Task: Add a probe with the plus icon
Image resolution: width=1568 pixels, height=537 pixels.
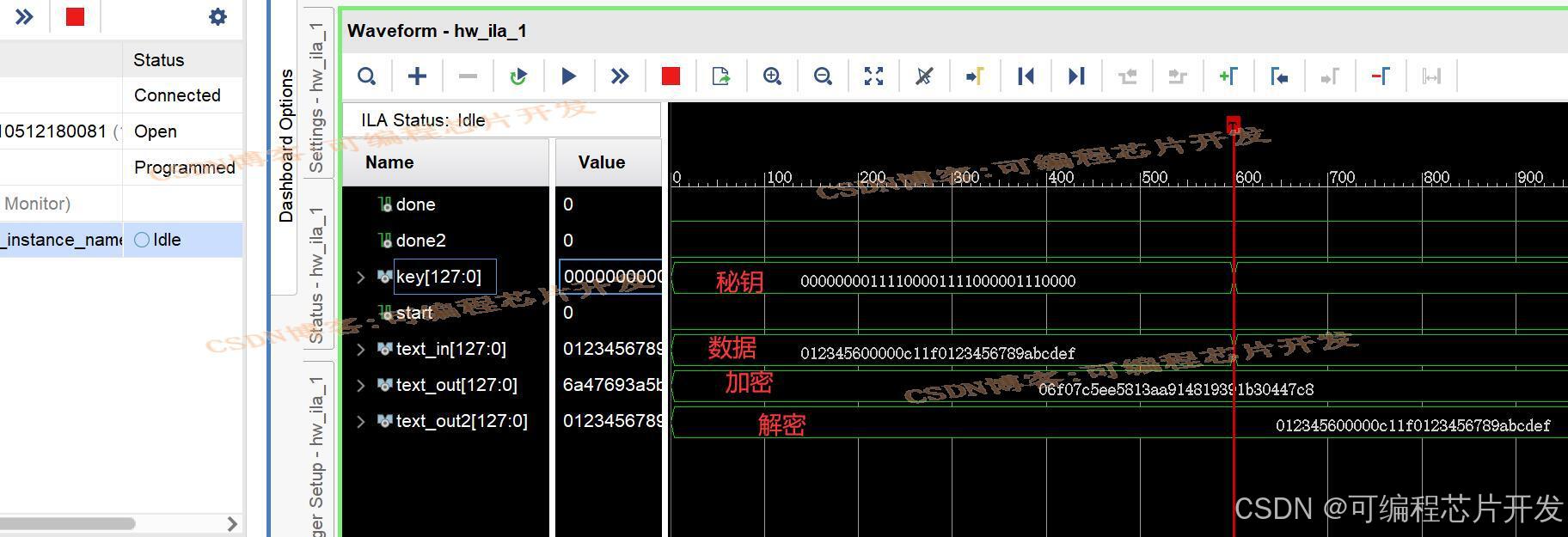Action: coord(417,76)
